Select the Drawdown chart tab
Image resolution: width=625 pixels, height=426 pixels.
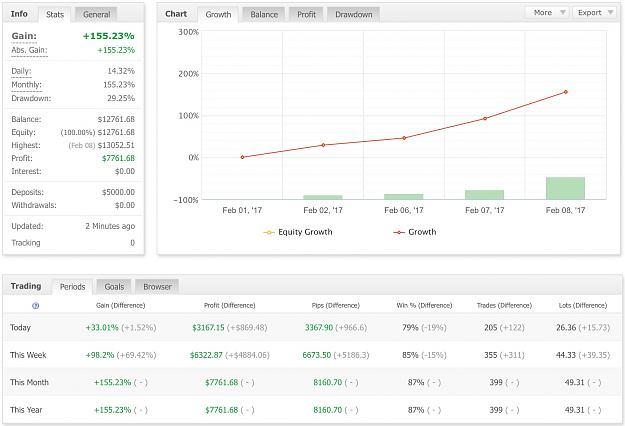point(354,15)
